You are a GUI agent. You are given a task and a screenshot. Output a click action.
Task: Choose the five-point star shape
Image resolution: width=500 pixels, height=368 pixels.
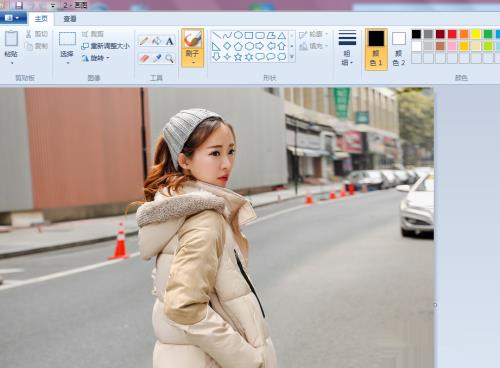coord(238,57)
